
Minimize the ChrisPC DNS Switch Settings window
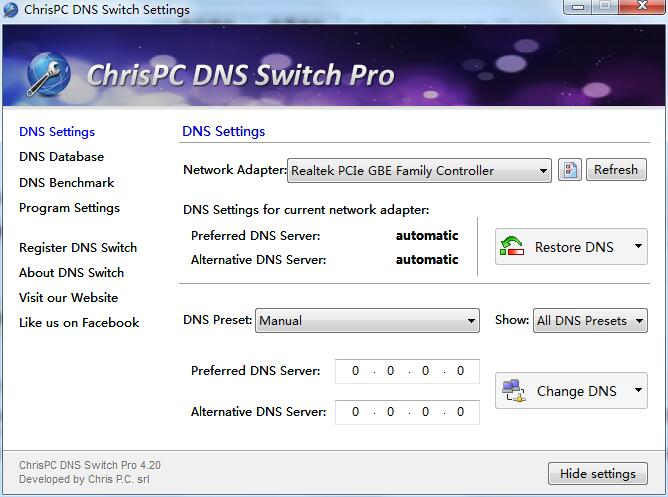pyautogui.click(x=578, y=6)
